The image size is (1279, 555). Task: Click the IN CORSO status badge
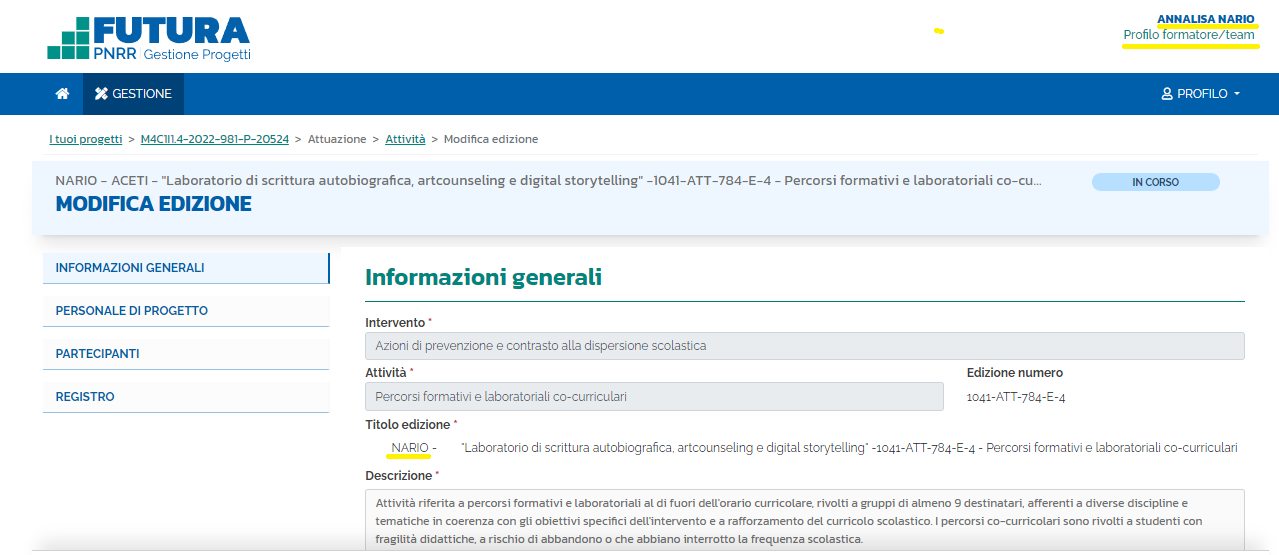tap(1155, 182)
